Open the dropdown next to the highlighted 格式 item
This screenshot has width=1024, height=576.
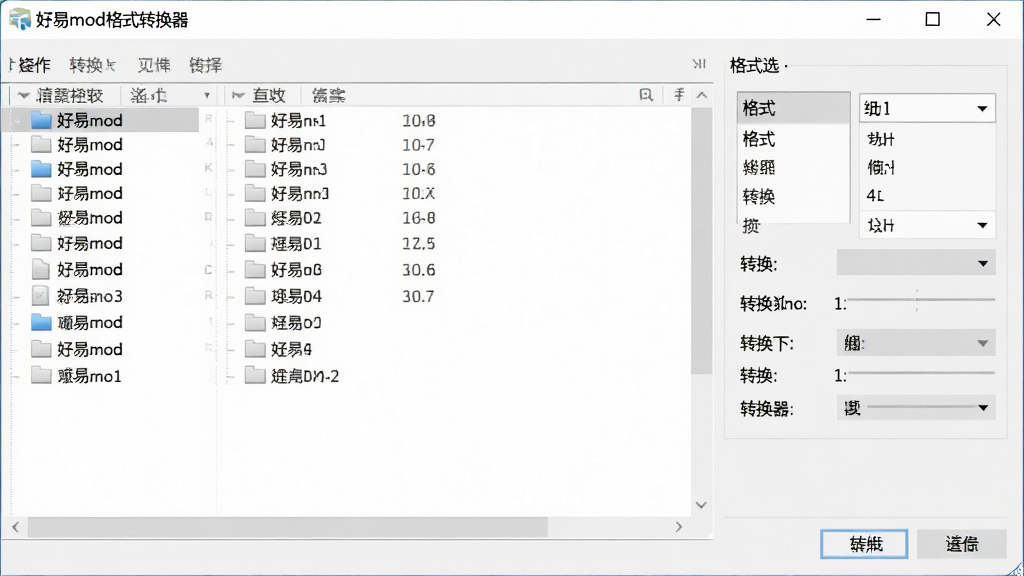[927, 108]
